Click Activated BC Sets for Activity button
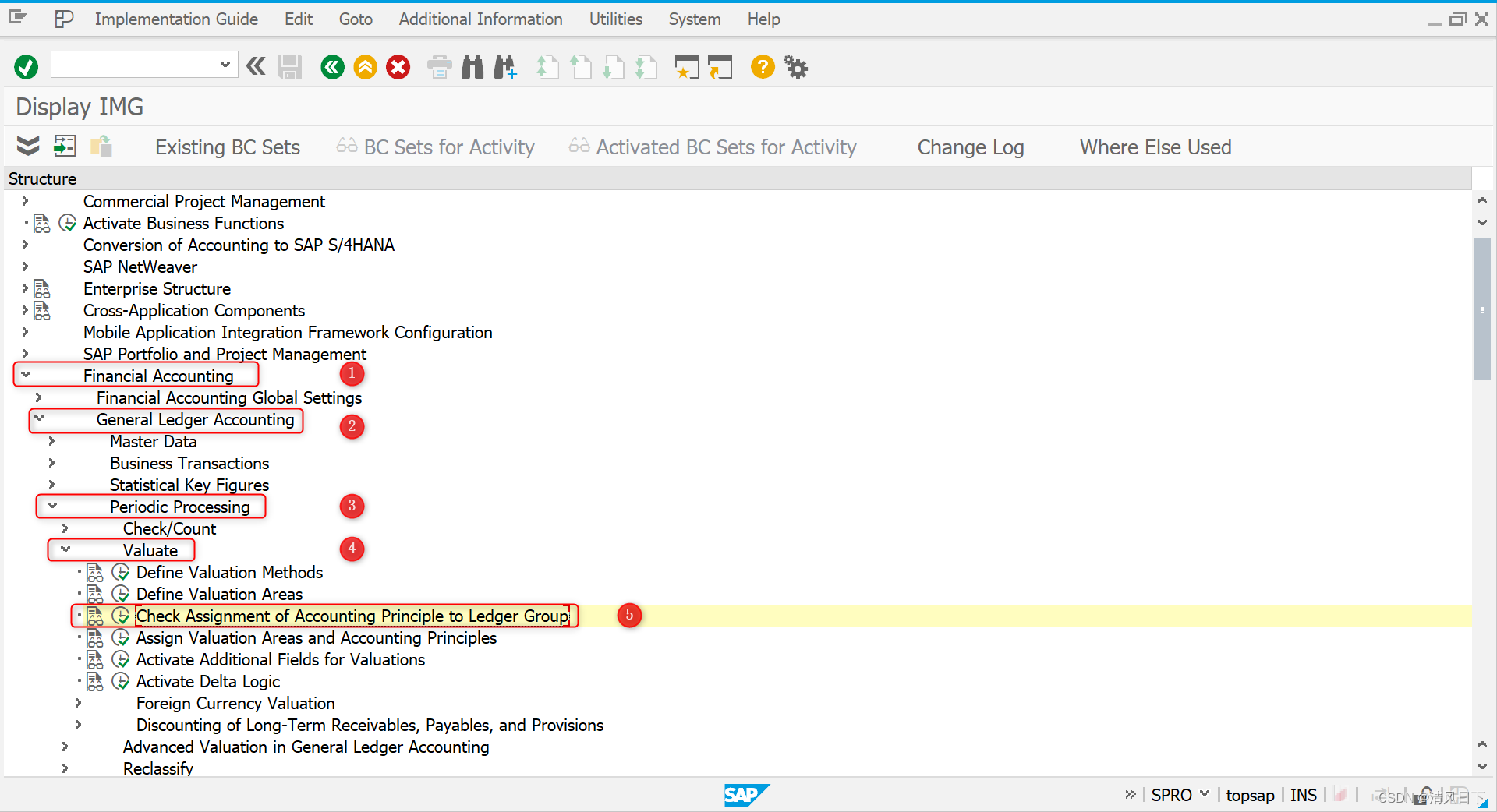The image size is (1497, 812). pos(713,147)
